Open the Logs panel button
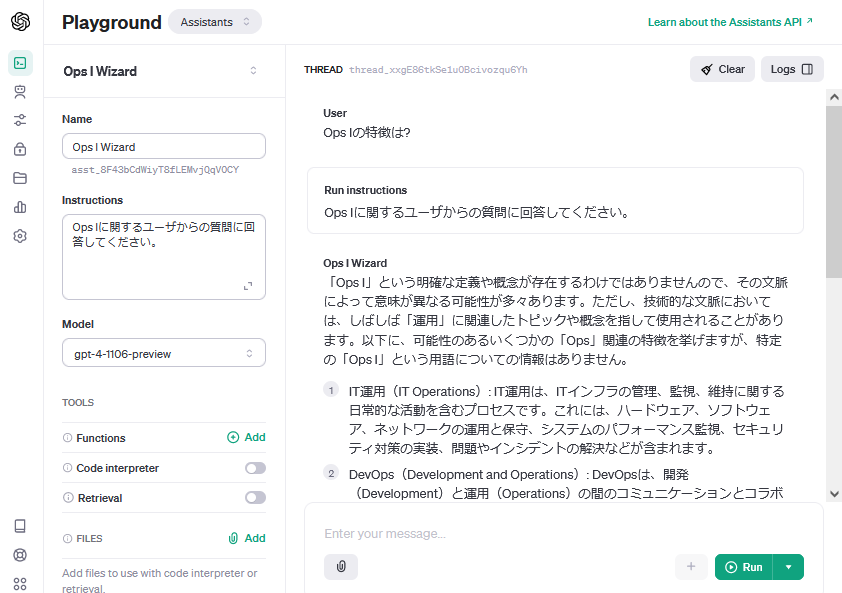The image size is (842, 593). tap(792, 69)
